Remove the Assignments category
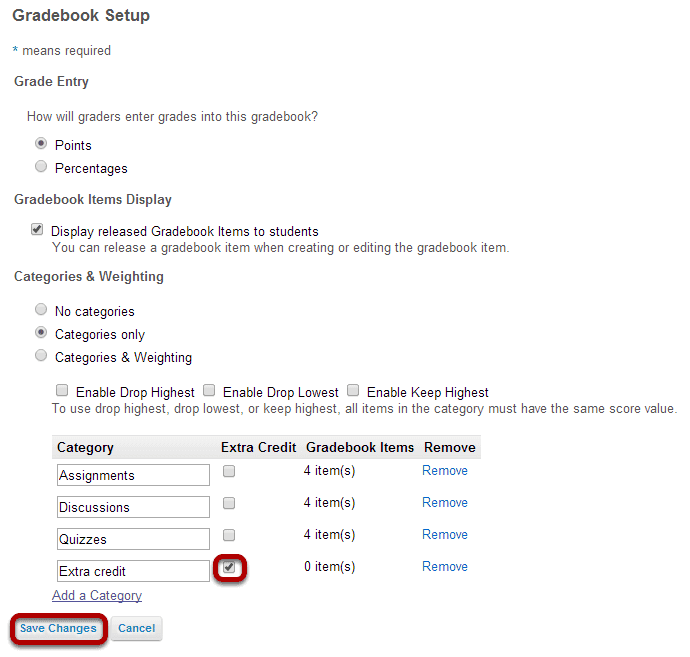 tap(444, 470)
